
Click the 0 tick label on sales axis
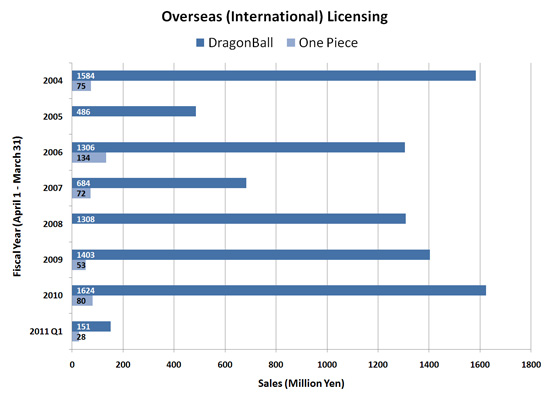(x=72, y=365)
